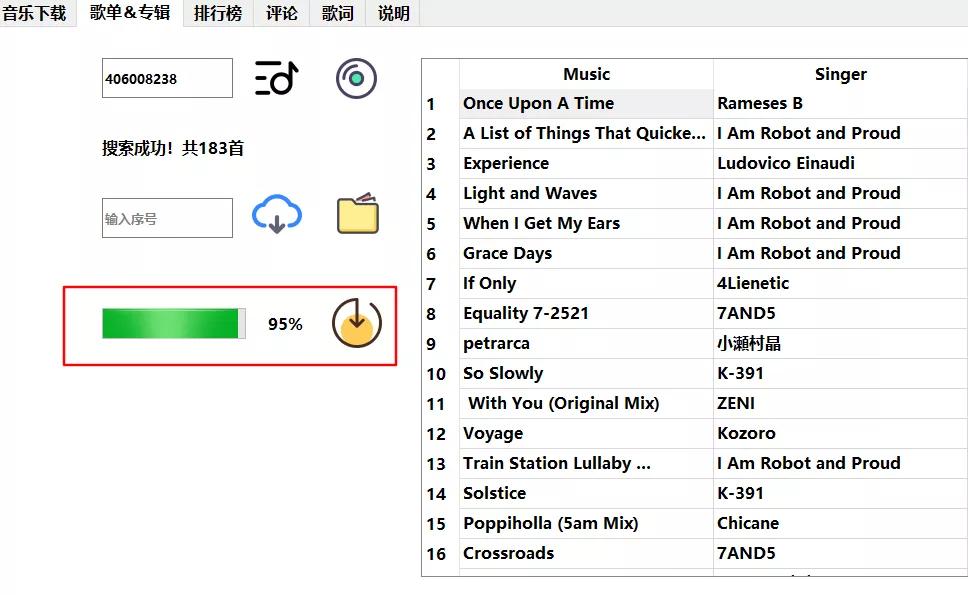The width and height of the screenshot is (968, 595).
Task: Select song Equality 7-2521
Action: click(586, 314)
